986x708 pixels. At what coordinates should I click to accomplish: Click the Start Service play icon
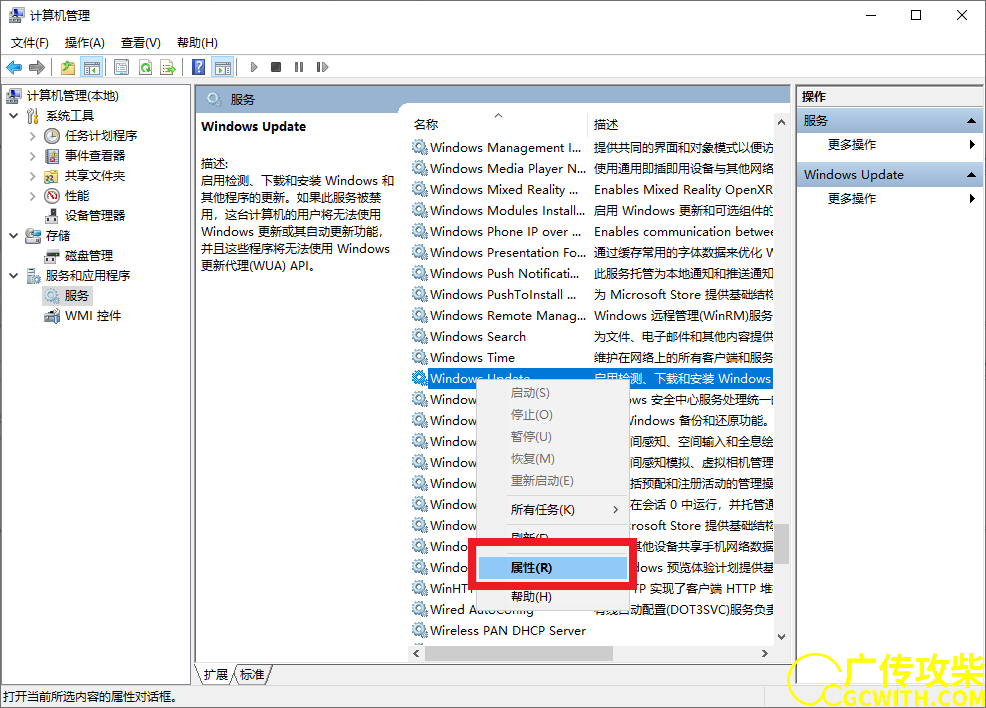[254, 67]
